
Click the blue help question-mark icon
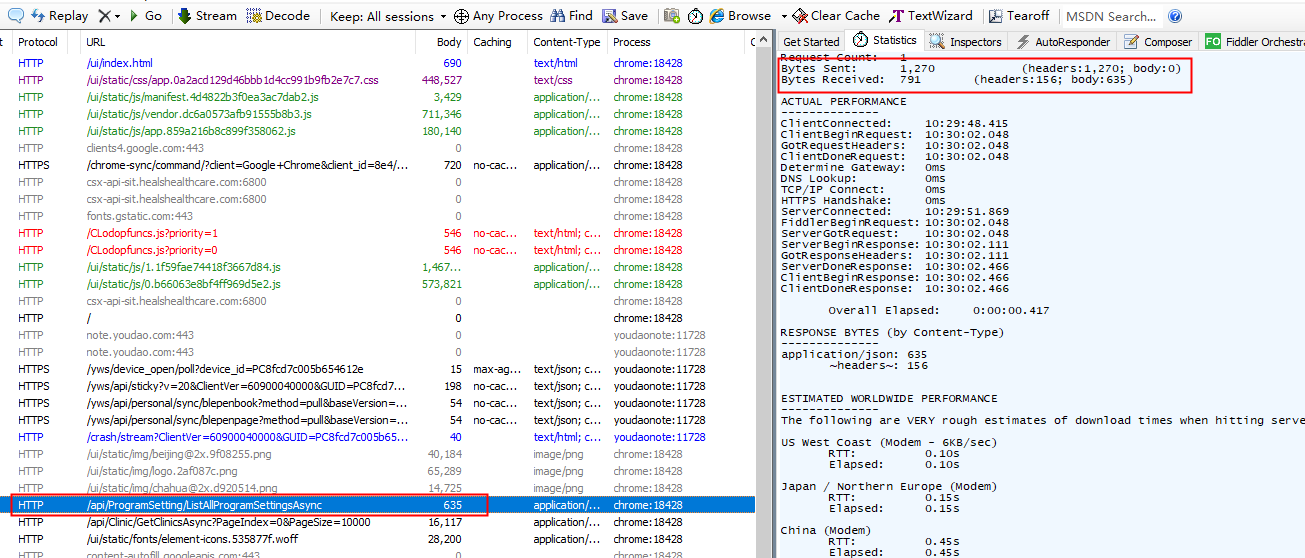click(1175, 16)
